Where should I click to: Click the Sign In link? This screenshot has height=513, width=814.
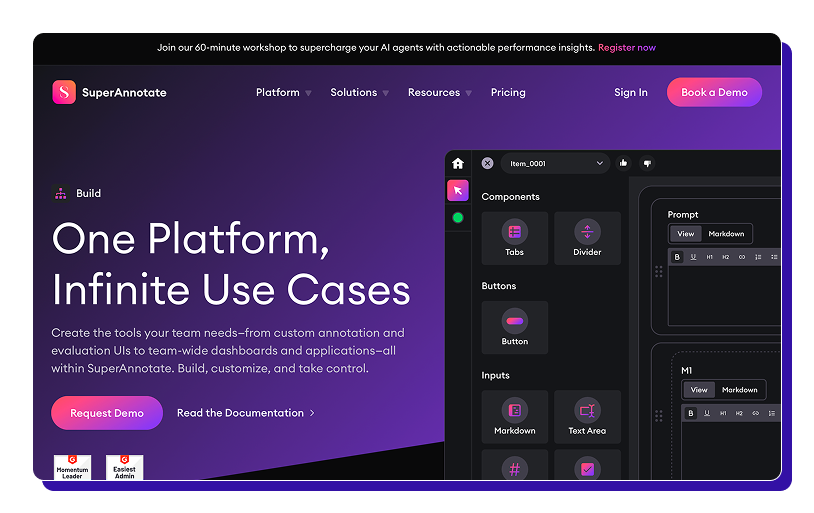(x=631, y=92)
